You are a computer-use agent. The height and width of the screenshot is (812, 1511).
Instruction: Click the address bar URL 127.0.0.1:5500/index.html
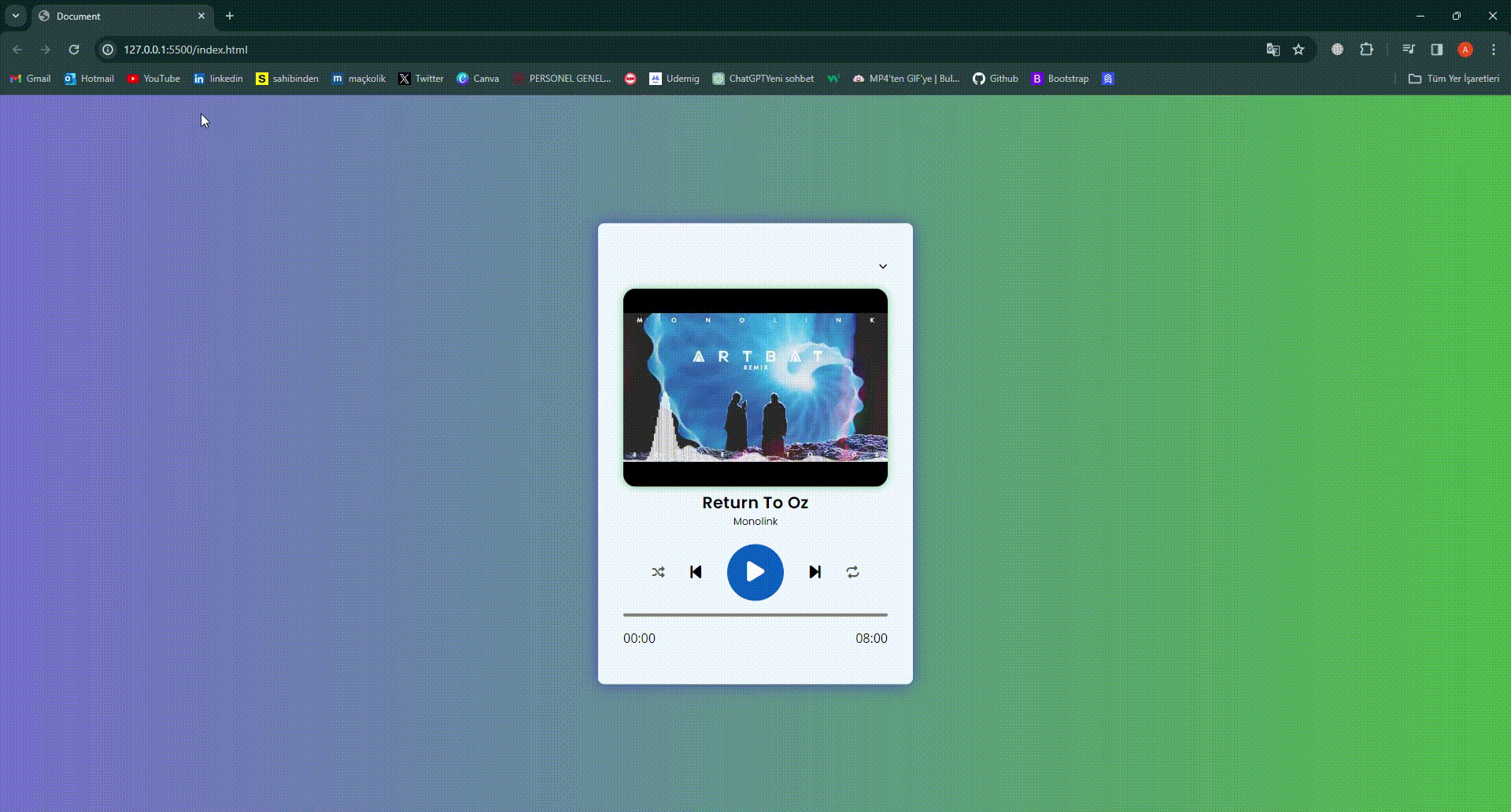tap(186, 50)
